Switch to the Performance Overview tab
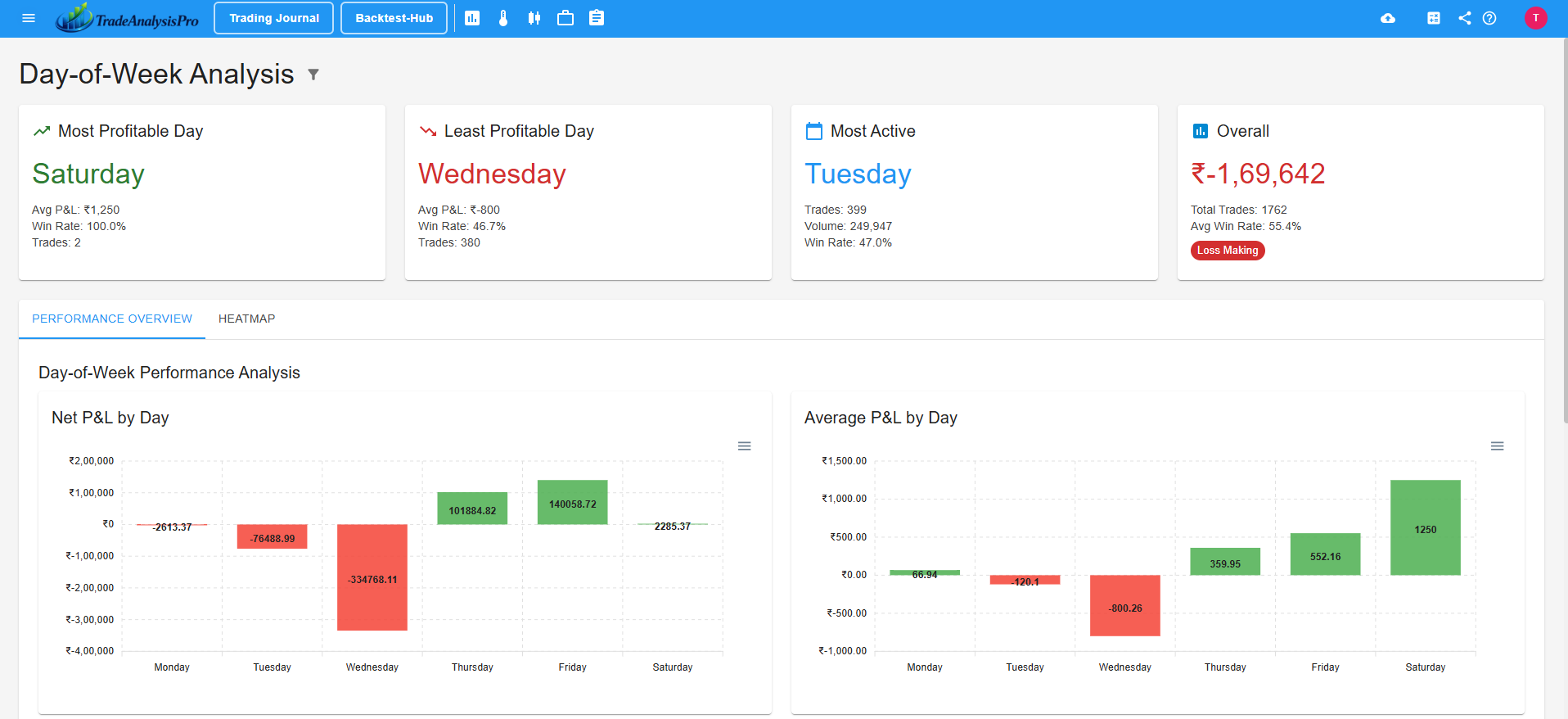The height and width of the screenshot is (719, 1568). point(112,319)
